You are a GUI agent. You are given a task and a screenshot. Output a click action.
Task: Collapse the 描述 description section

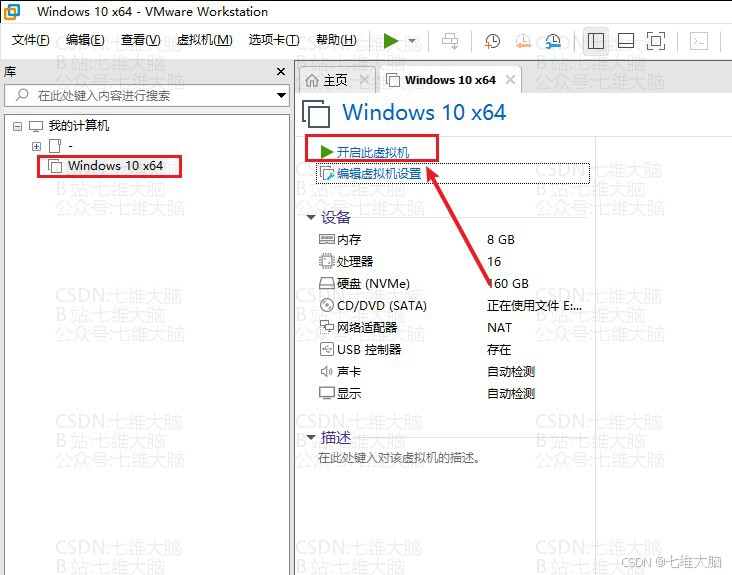(x=310, y=438)
